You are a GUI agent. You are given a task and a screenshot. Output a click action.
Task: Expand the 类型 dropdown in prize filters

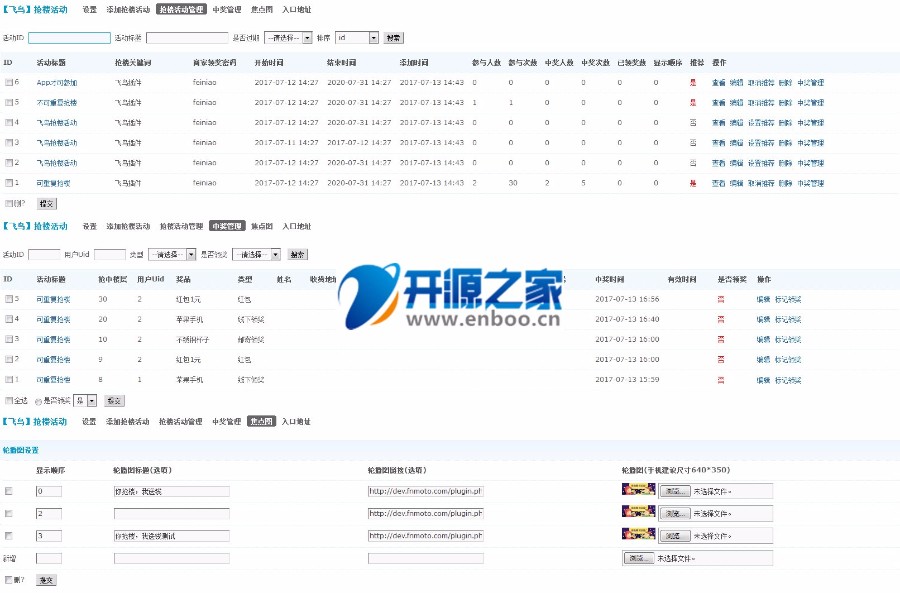pos(170,252)
